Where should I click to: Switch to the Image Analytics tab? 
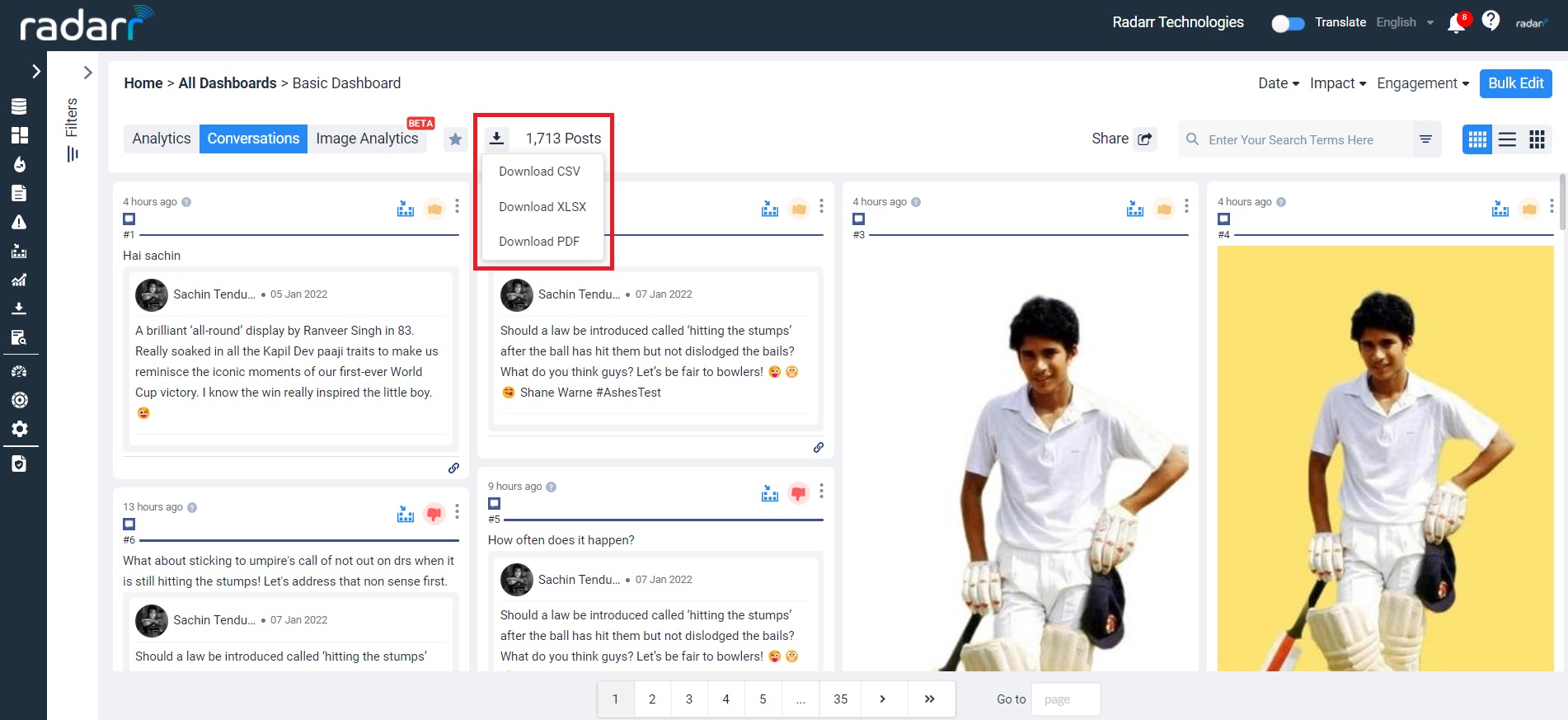point(368,139)
